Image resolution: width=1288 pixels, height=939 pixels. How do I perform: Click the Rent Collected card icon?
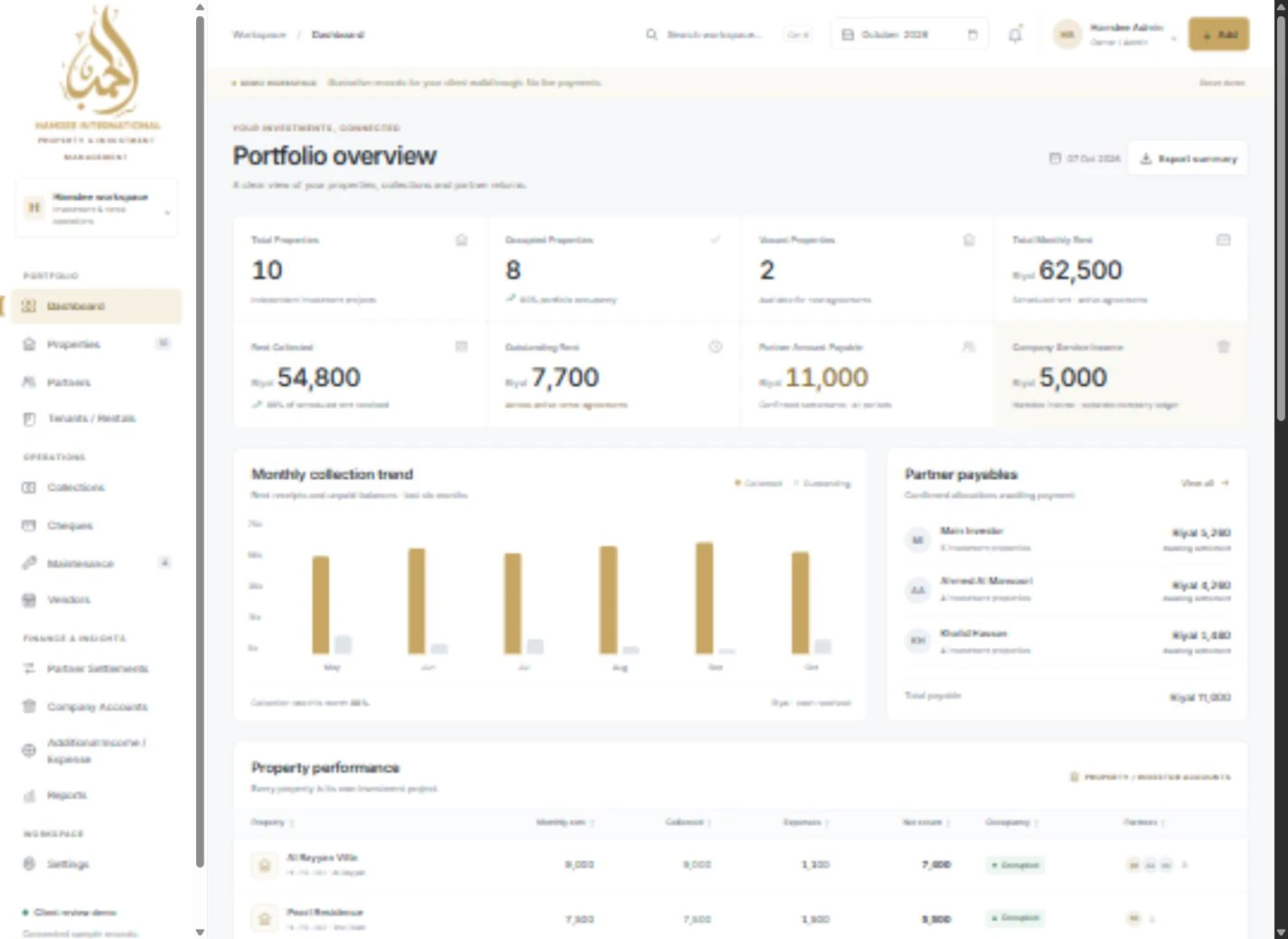462,347
